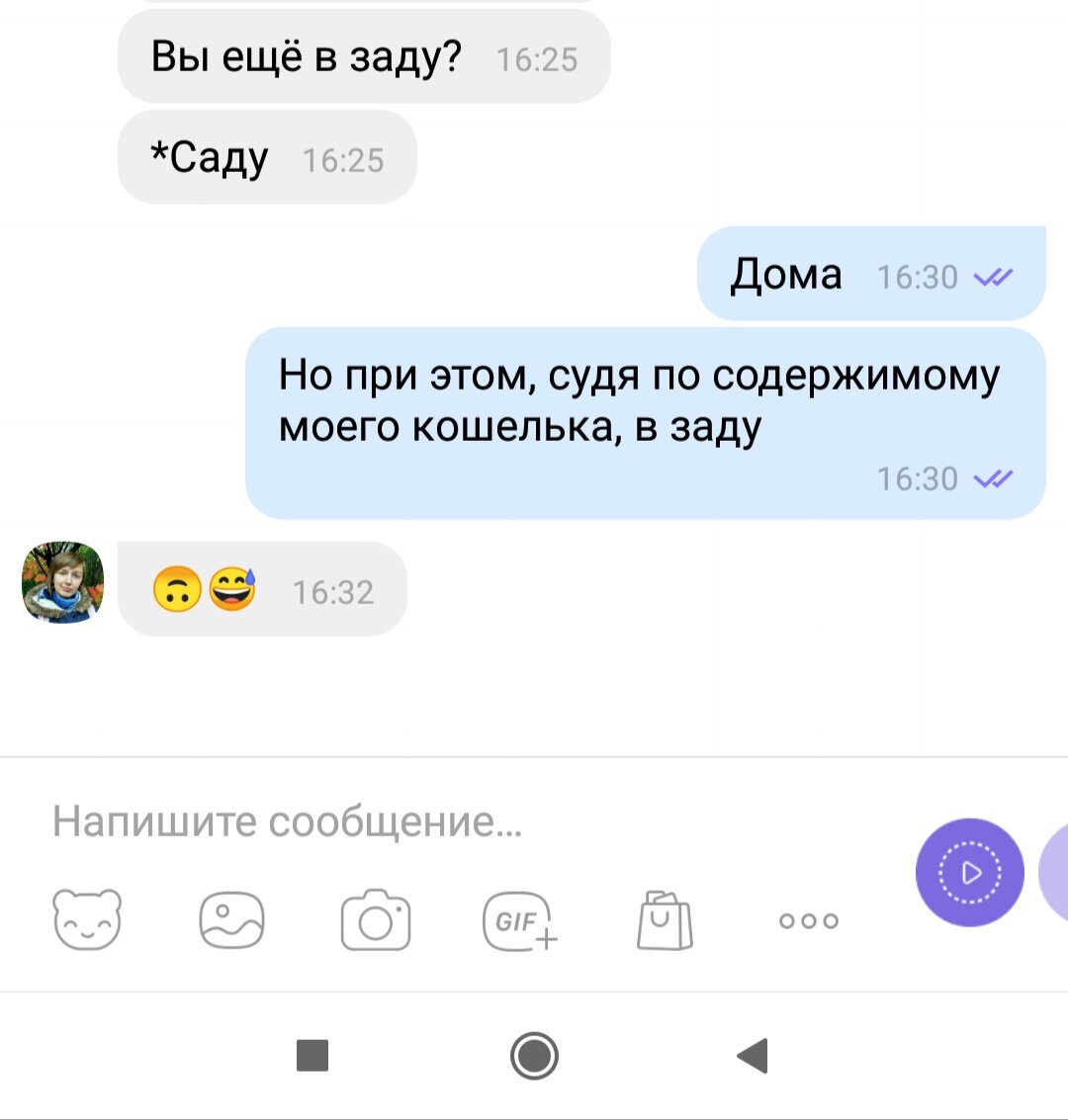Open the shopping bag icon

coord(665,920)
